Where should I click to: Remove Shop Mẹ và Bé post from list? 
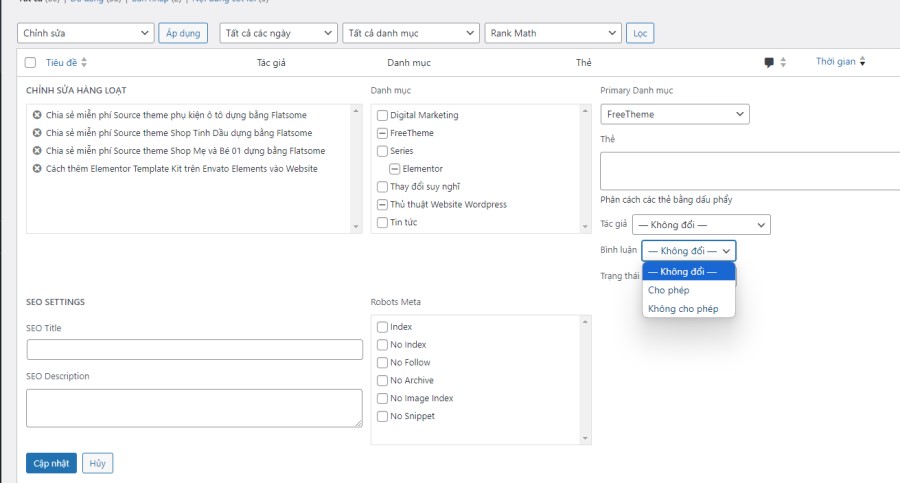point(37,151)
